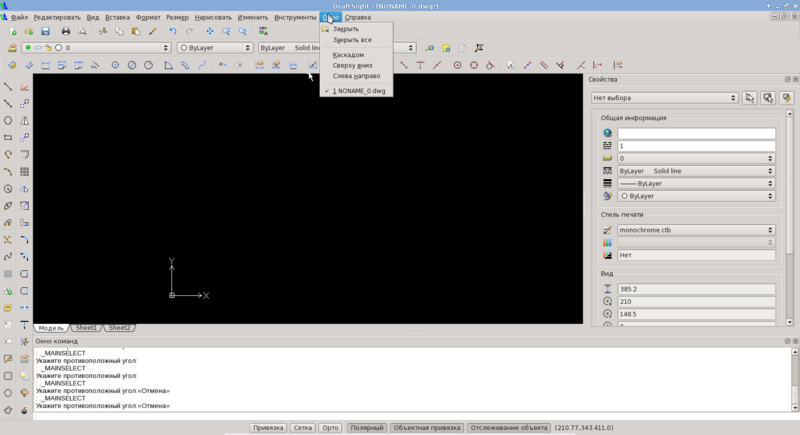Switch to the Sheet1 tab

tap(86, 328)
